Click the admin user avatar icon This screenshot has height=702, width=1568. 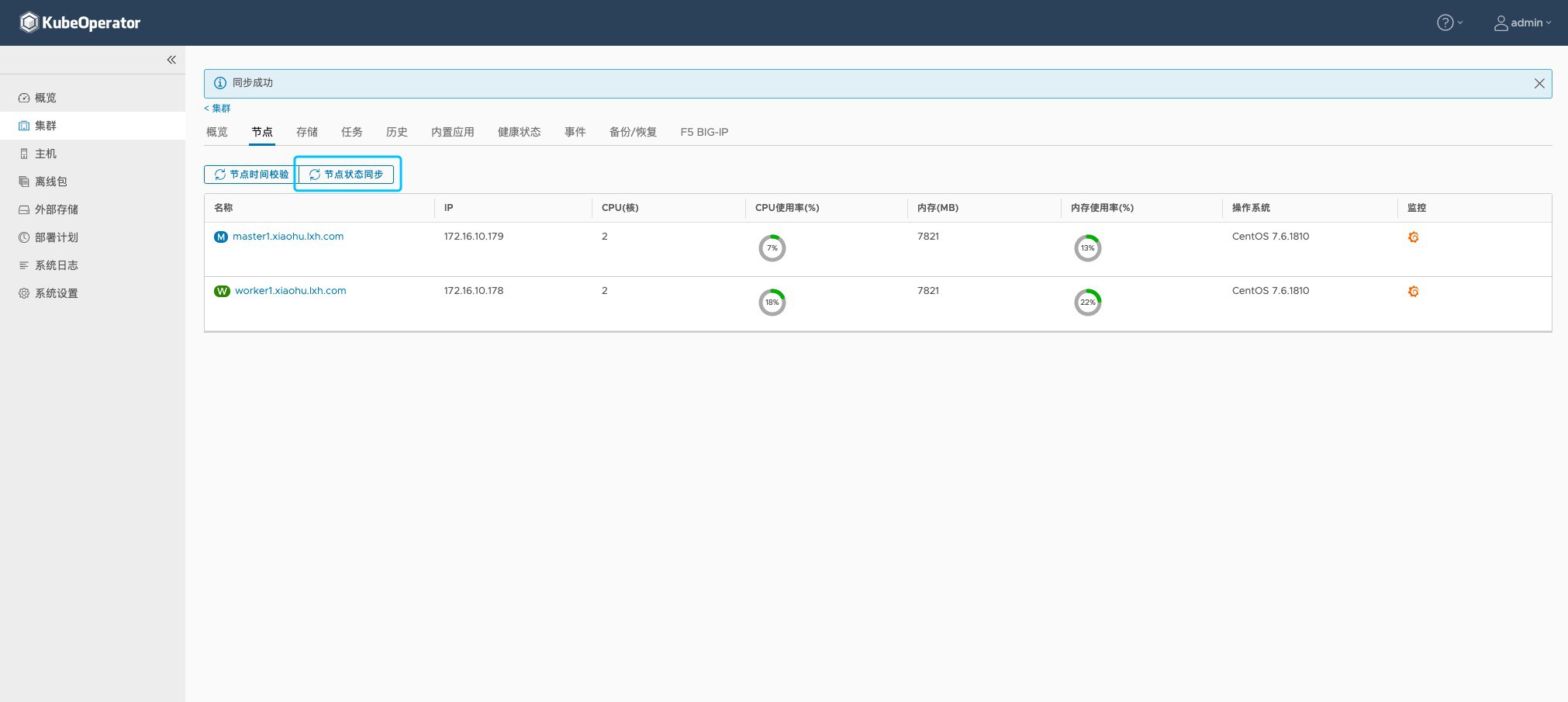tap(1501, 23)
